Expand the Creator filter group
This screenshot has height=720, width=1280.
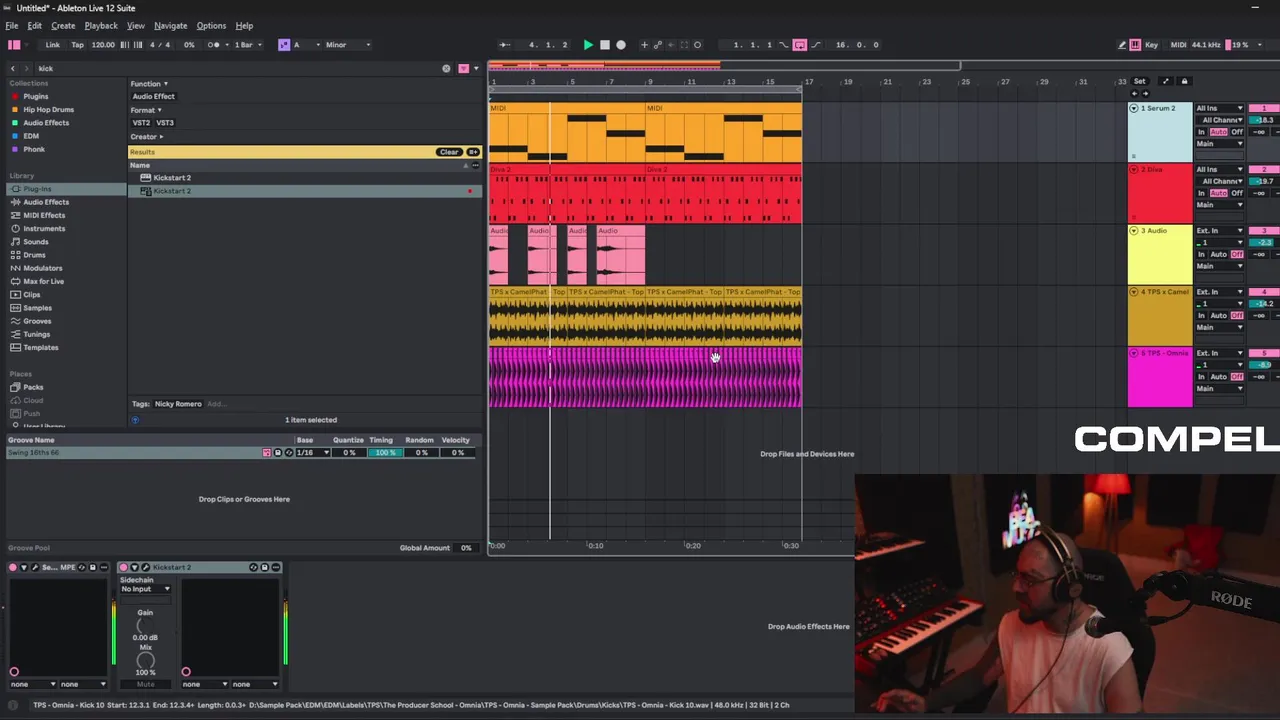pos(146,136)
